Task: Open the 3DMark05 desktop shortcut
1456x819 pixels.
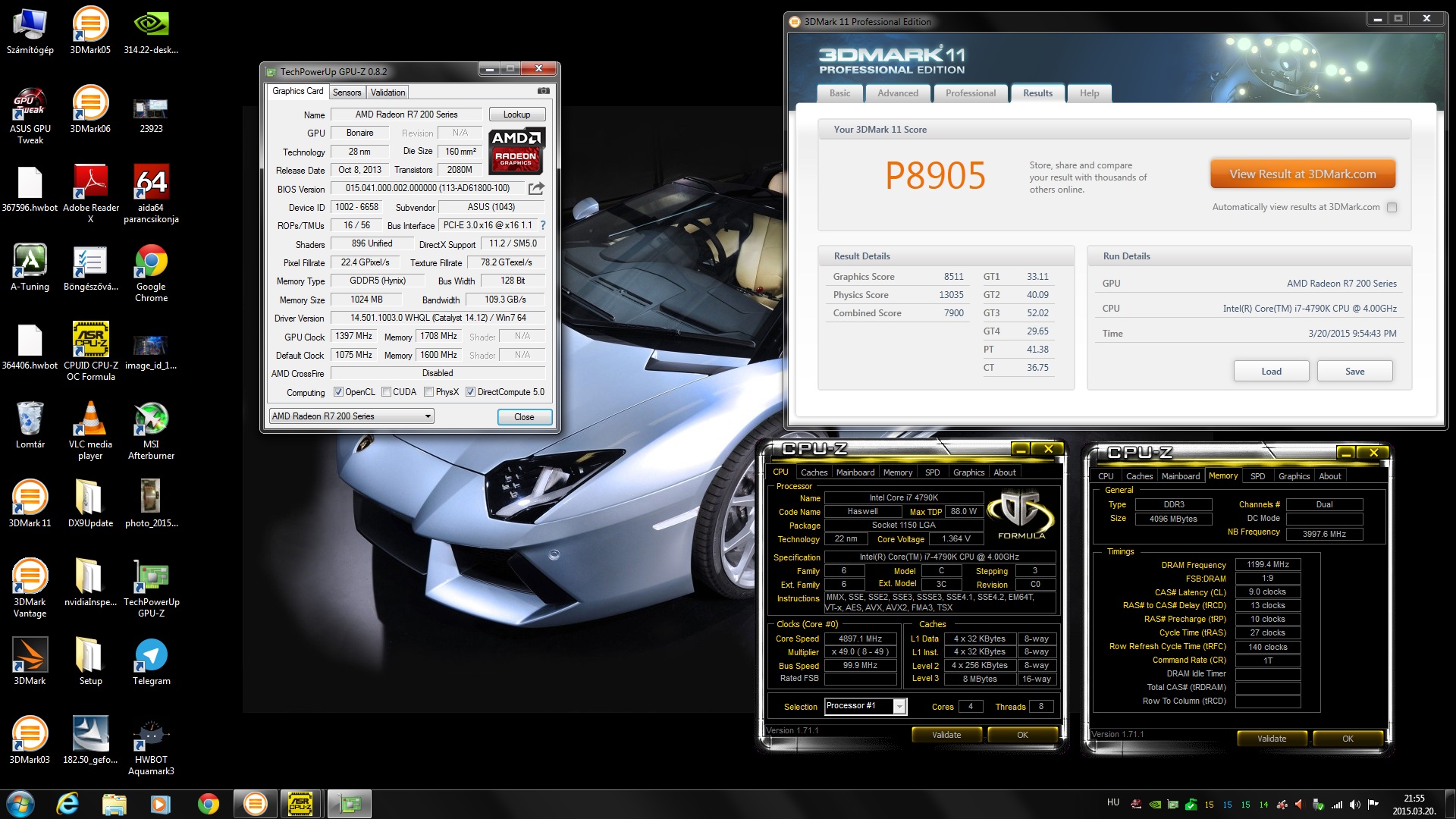Action: [x=90, y=30]
